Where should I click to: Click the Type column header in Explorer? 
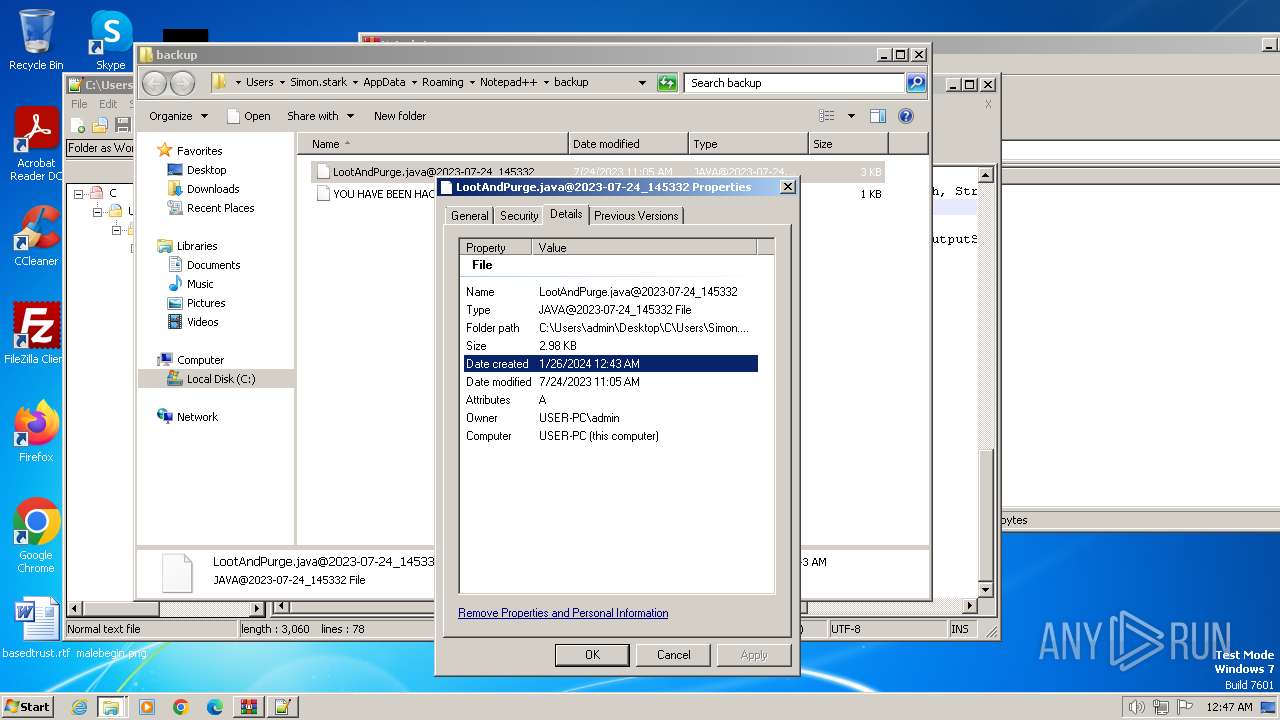(748, 144)
